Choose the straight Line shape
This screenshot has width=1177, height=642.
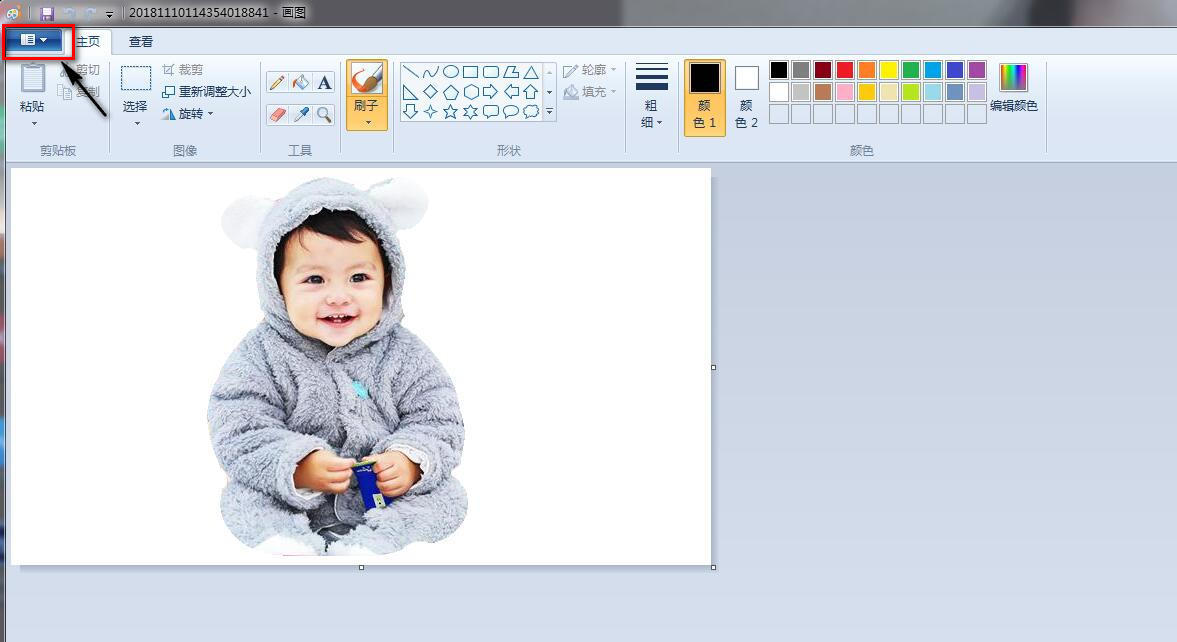(411, 72)
